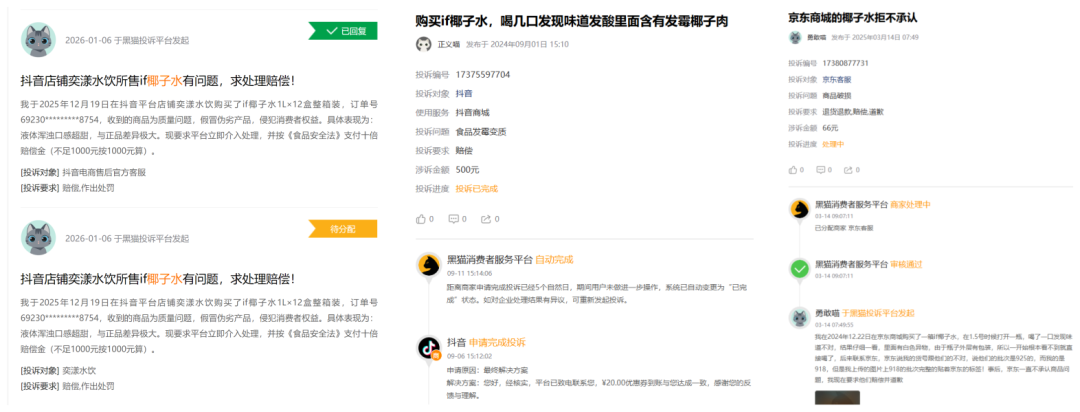Click the cat avatar of the 已回复 complaint

click(39, 40)
